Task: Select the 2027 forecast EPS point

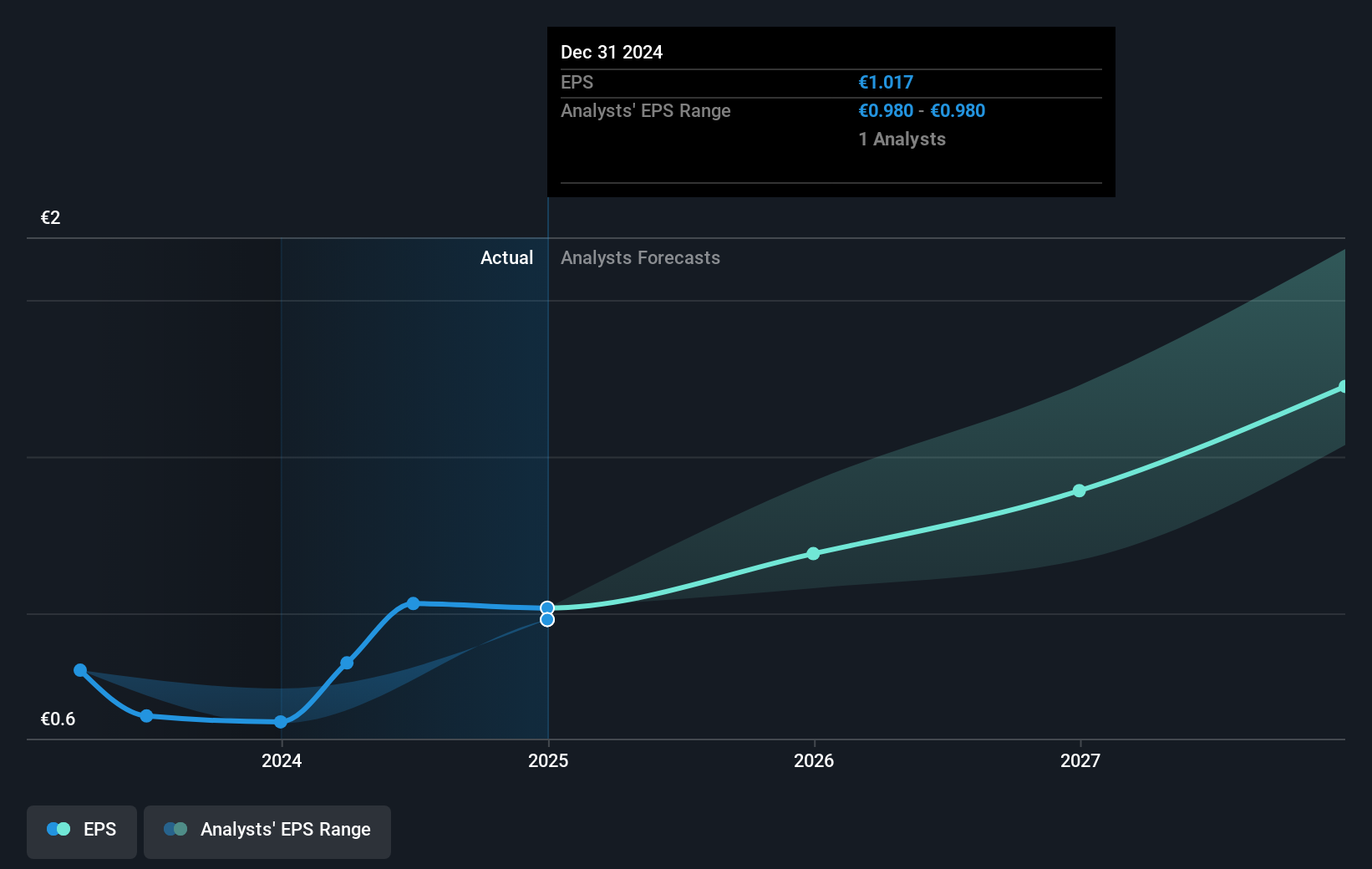Action: pos(1080,490)
